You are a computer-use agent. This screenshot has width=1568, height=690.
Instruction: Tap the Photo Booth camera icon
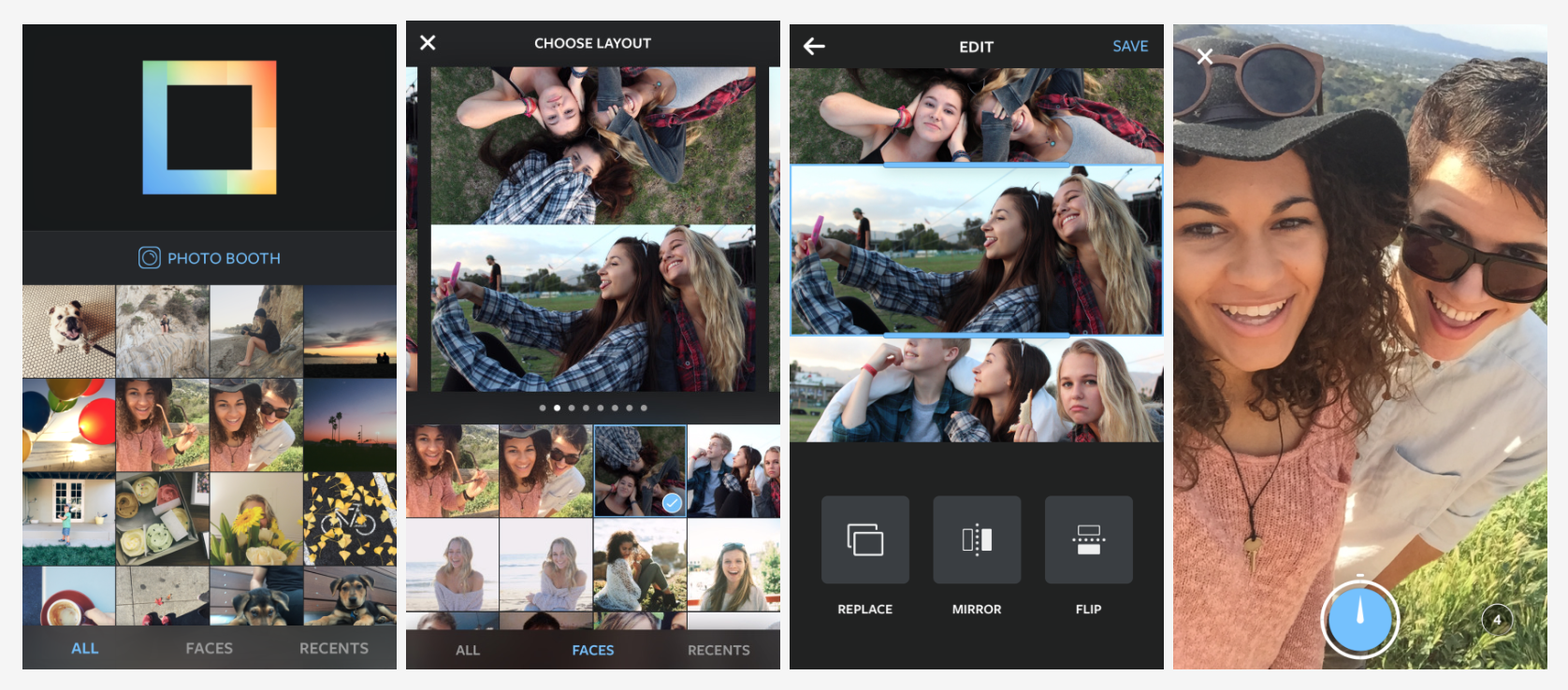pos(150,258)
